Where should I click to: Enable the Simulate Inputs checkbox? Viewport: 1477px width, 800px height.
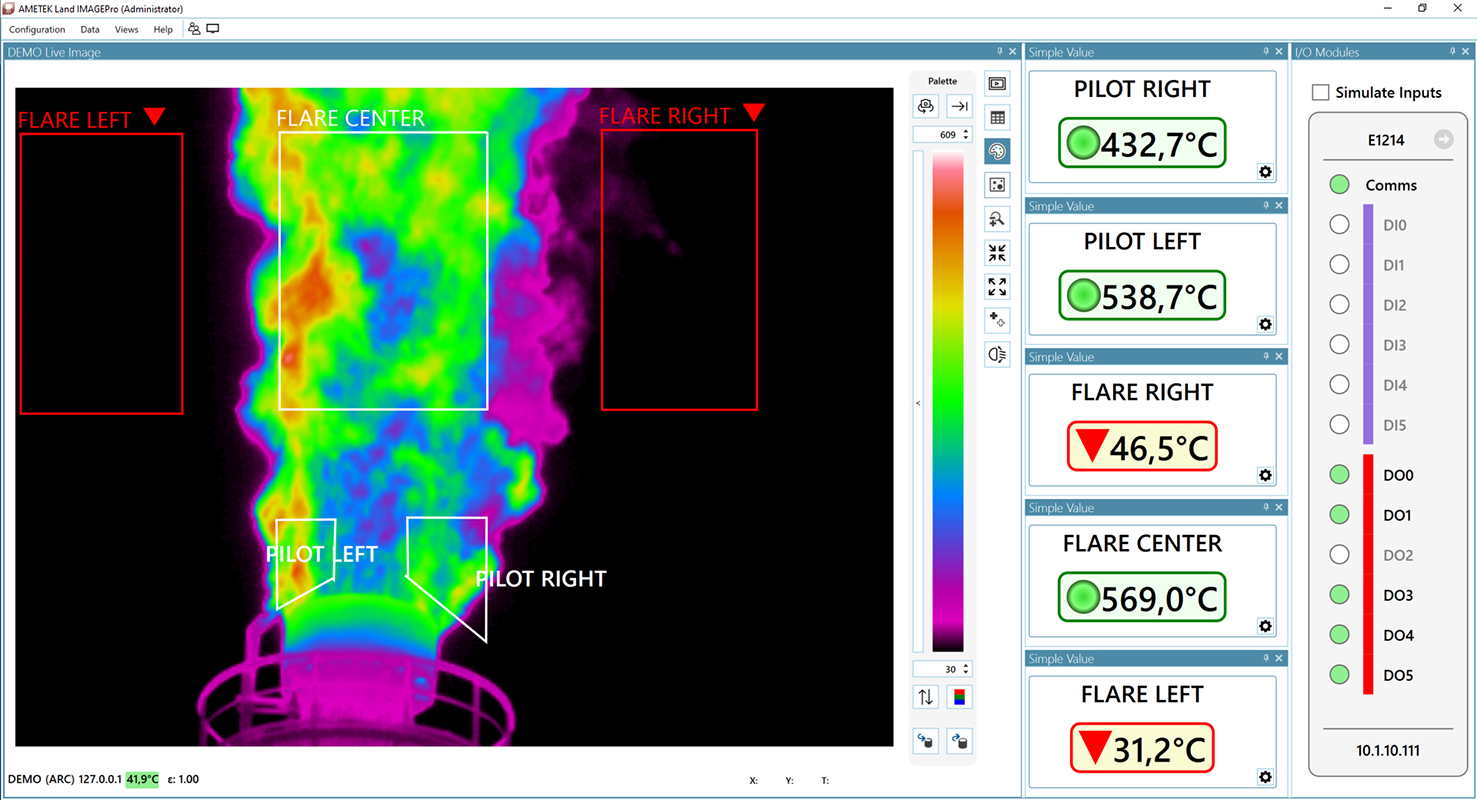click(x=1320, y=92)
